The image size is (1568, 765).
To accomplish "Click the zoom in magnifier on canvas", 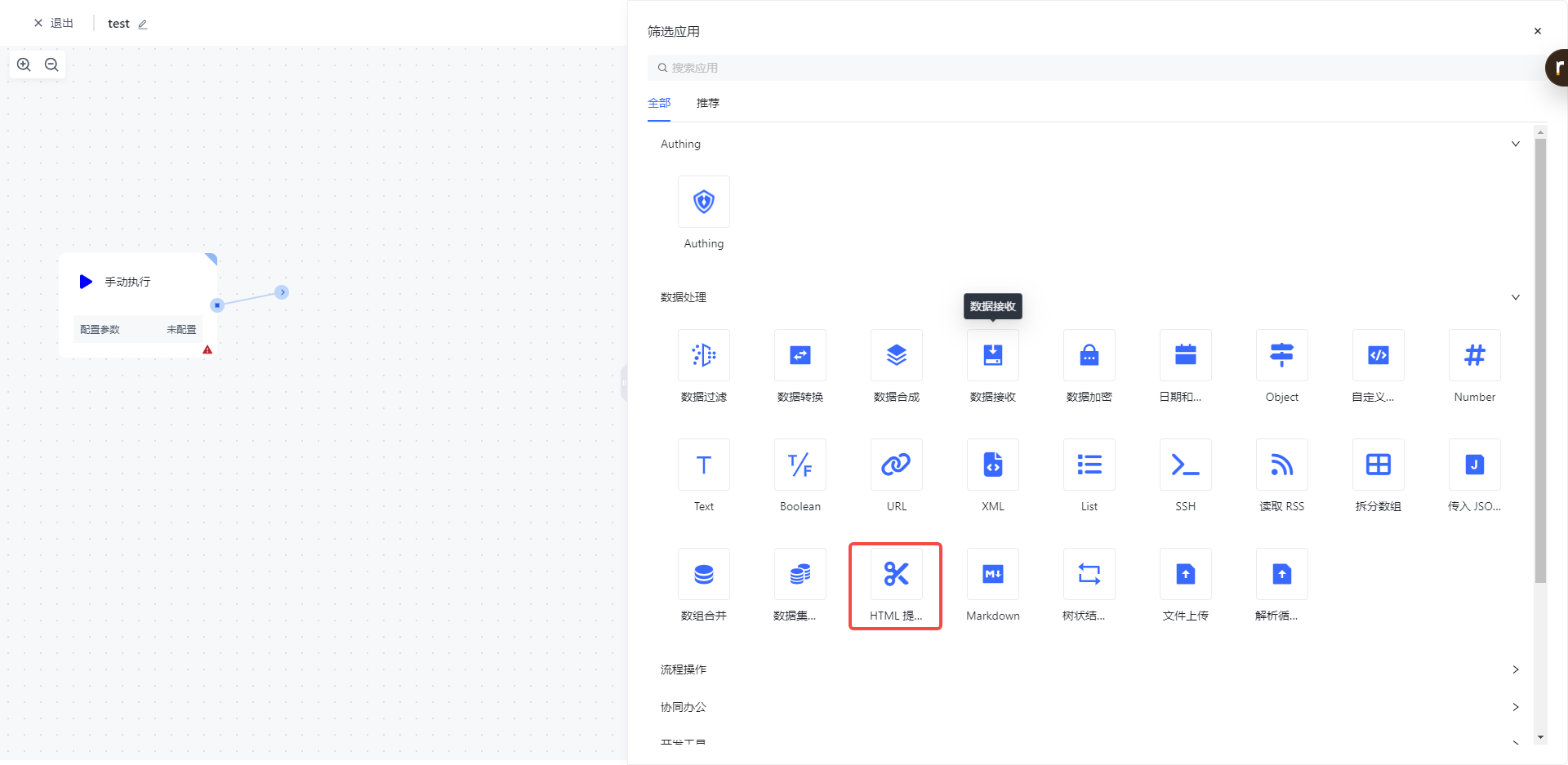I will coord(24,64).
